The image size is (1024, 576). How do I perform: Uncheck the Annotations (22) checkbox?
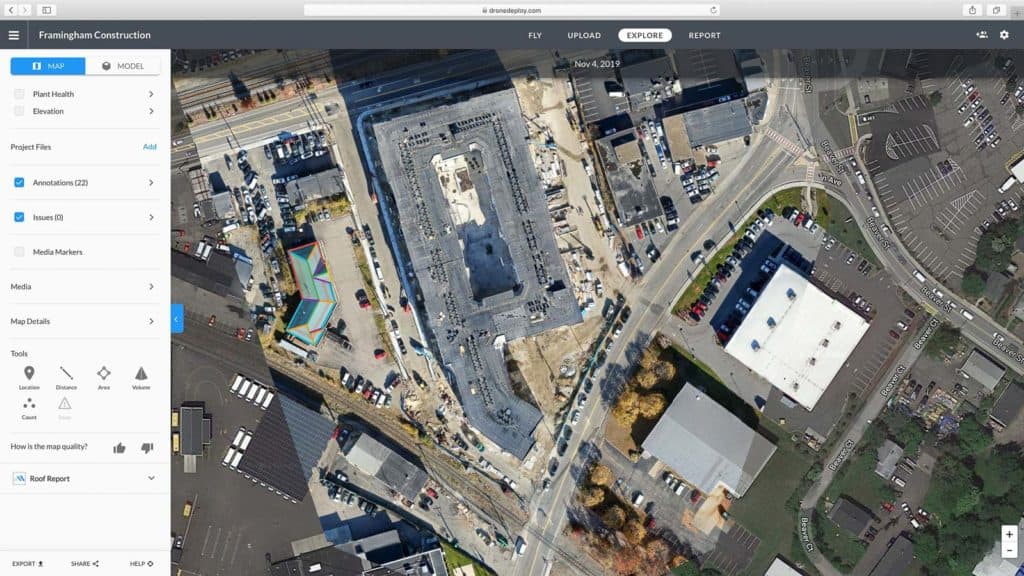tap(19, 183)
